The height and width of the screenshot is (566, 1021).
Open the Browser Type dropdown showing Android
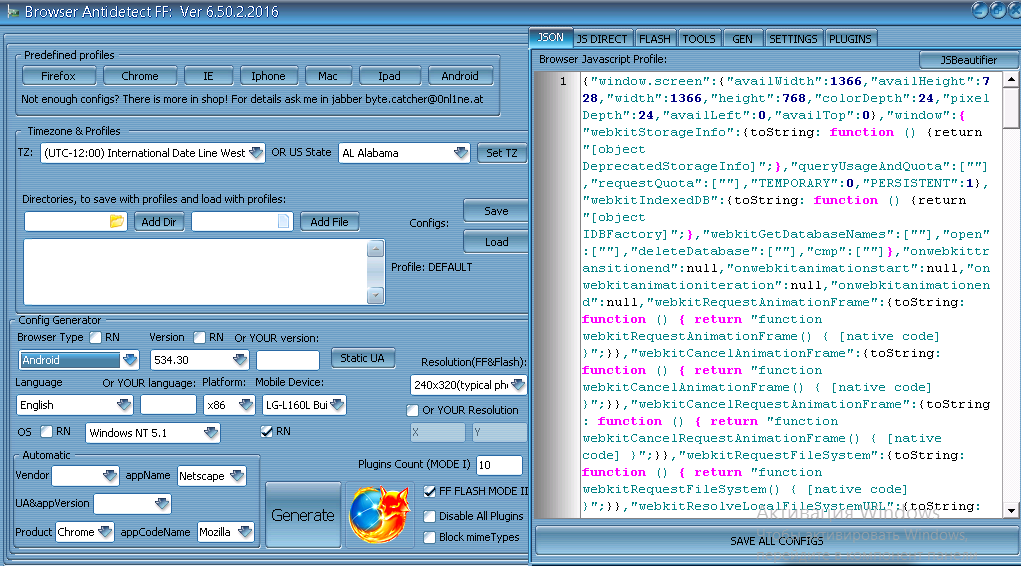click(x=129, y=360)
